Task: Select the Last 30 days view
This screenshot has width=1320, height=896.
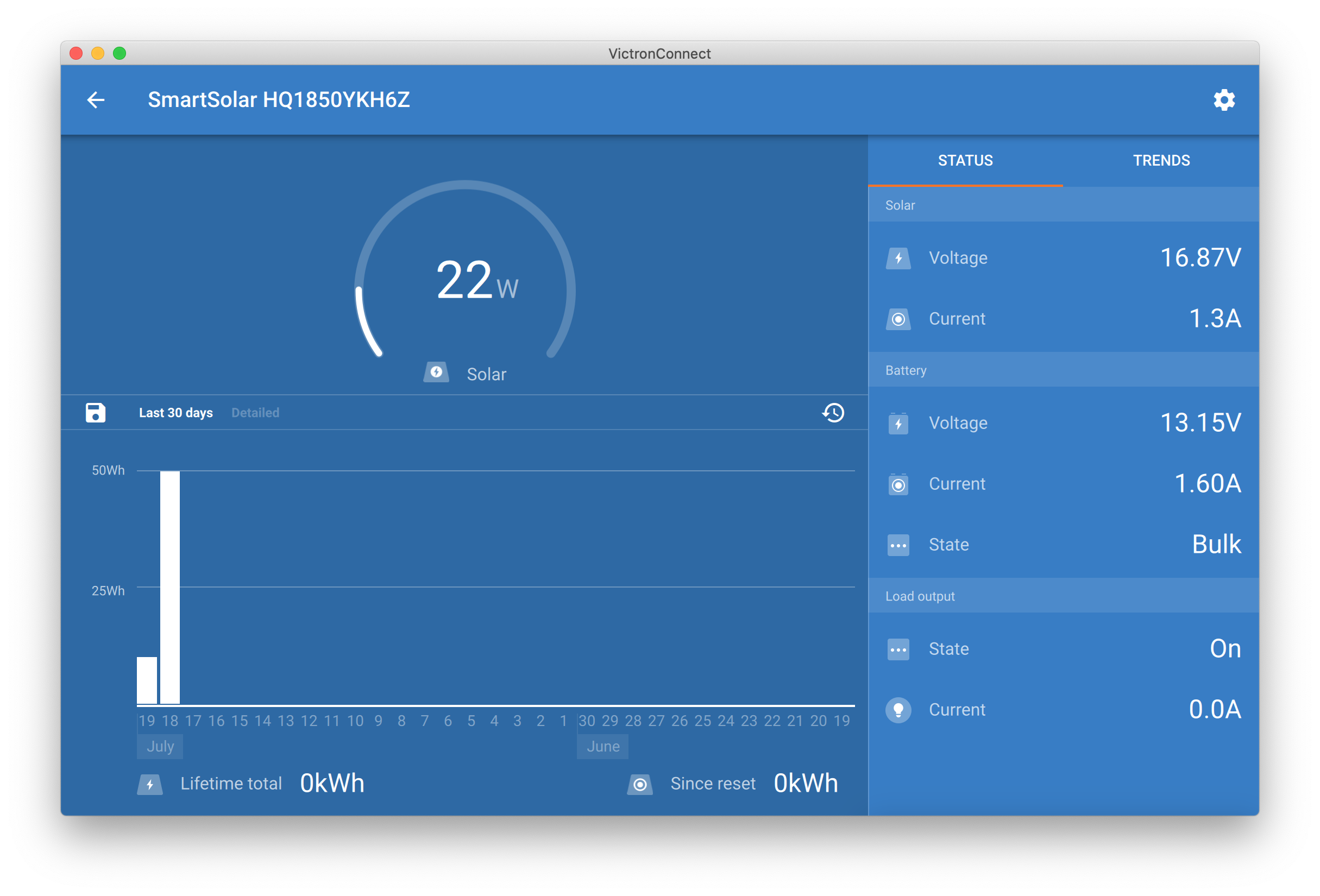Action: tap(175, 413)
